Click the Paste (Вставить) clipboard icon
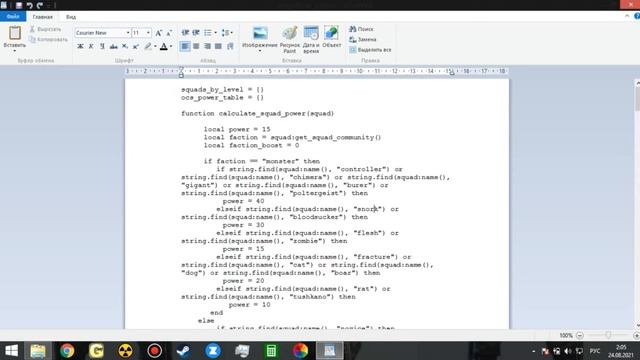This screenshot has width=640, height=360. (15, 33)
